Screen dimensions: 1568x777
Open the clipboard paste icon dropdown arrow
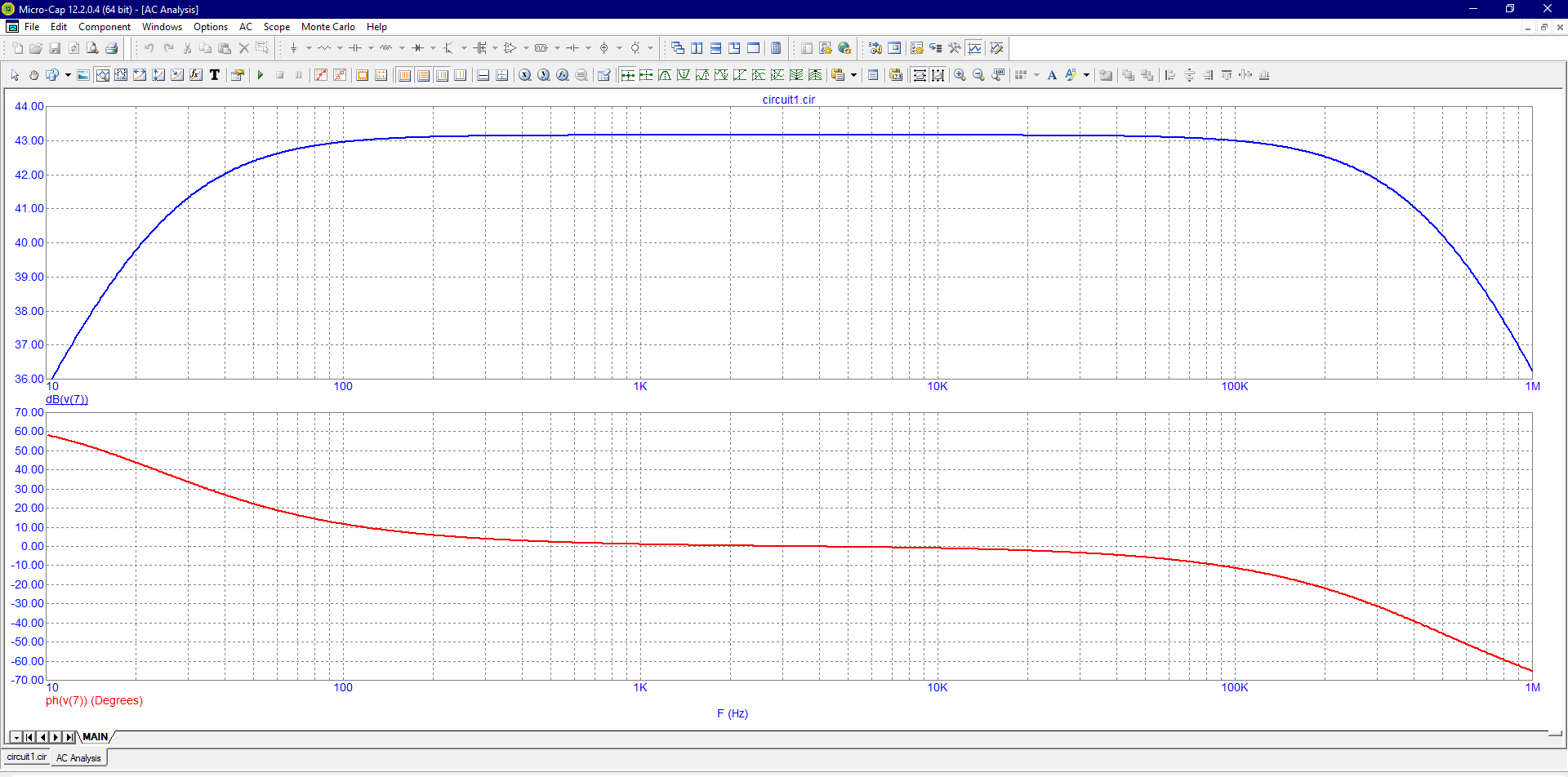[x=853, y=75]
